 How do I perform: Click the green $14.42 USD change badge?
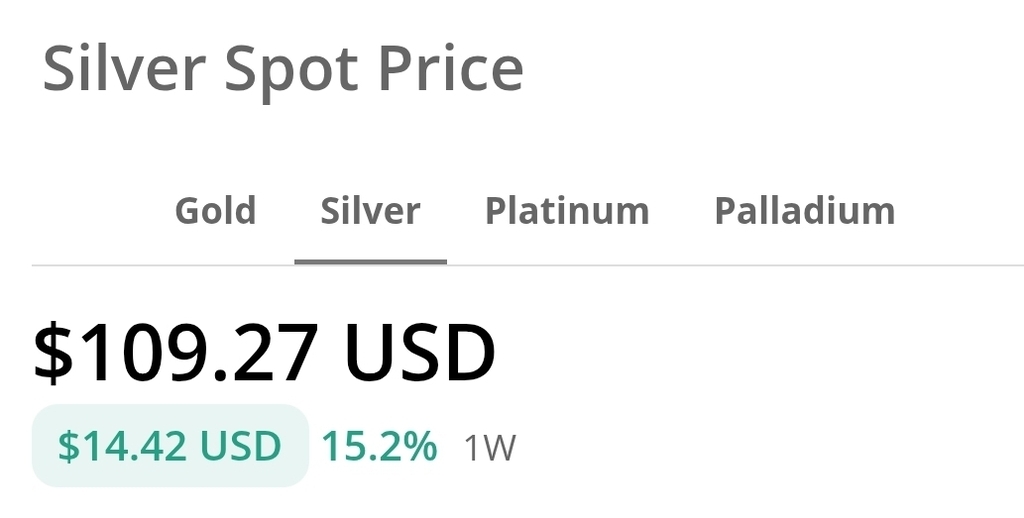[x=170, y=446]
